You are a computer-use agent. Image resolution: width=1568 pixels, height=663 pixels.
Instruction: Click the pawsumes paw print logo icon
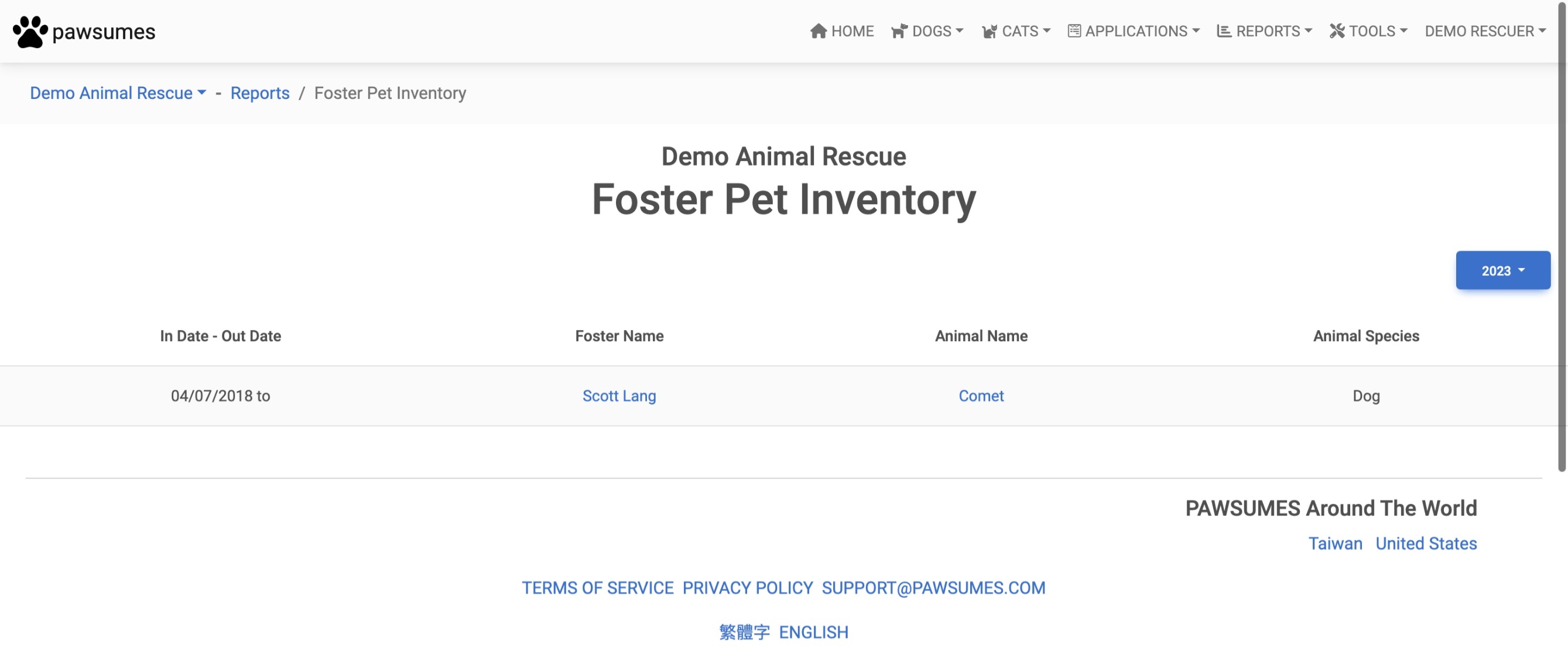pos(29,30)
